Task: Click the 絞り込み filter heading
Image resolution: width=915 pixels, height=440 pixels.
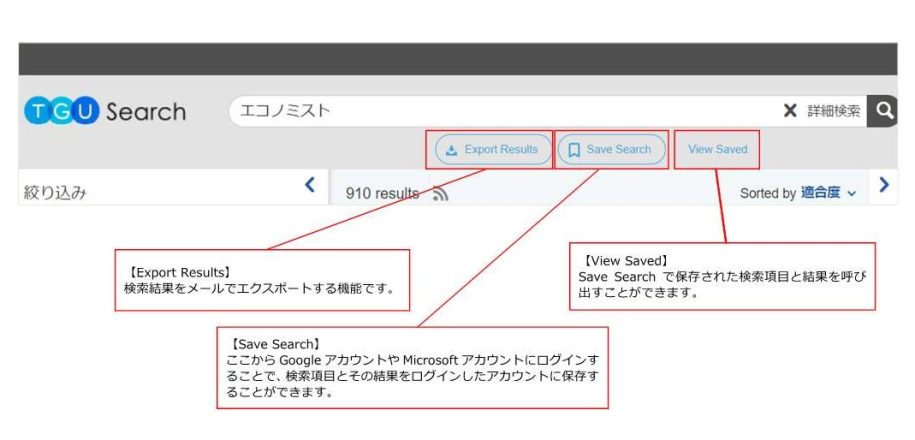Action: click(55, 193)
